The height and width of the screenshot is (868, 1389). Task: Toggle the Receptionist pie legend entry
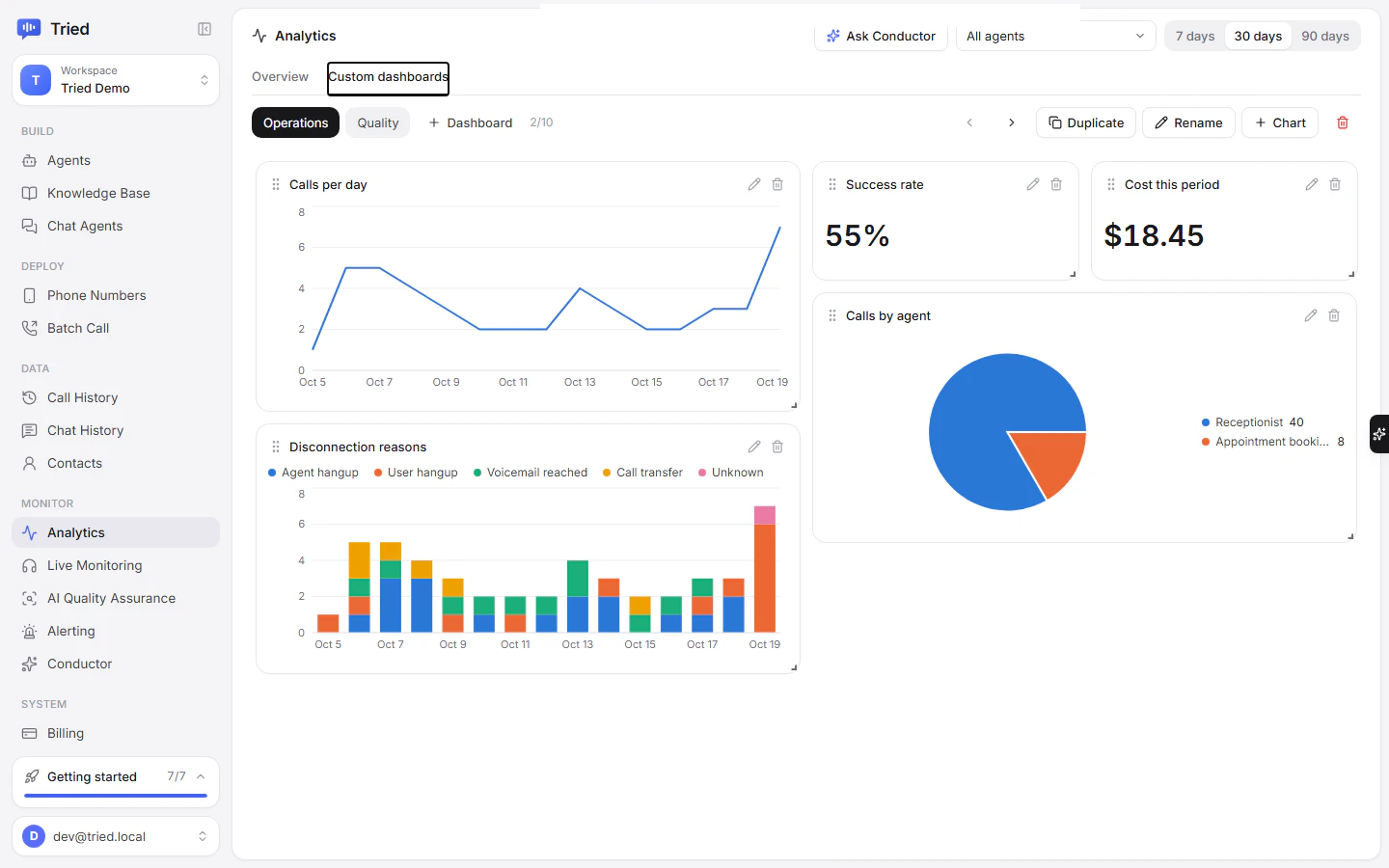click(1252, 422)
